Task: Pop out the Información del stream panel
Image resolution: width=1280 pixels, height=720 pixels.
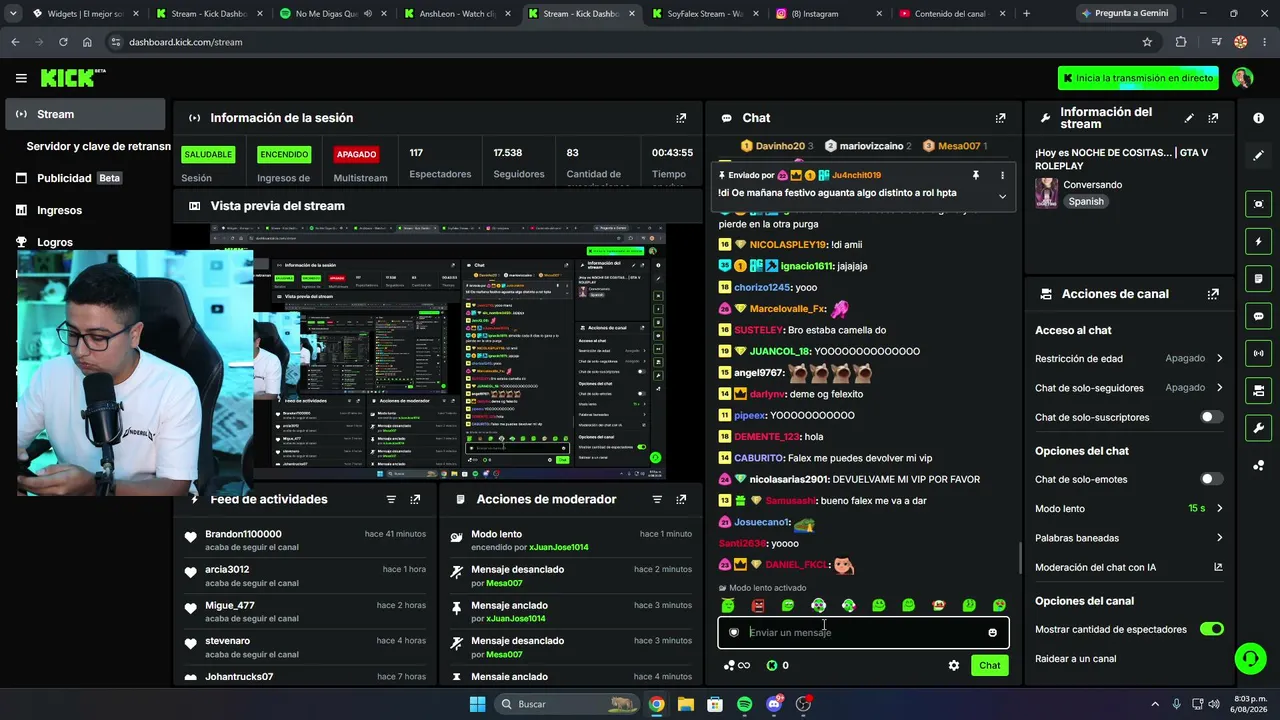Action: coord(1213,118)
